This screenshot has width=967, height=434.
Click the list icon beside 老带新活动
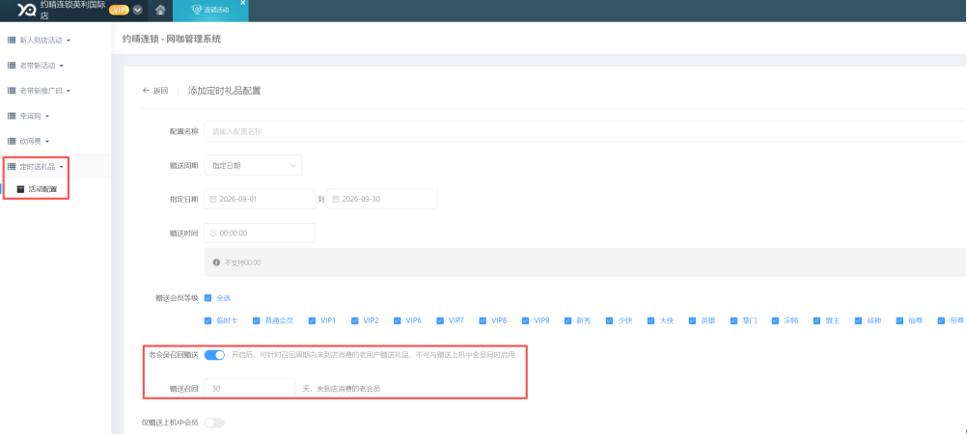(x=11, y=65)
